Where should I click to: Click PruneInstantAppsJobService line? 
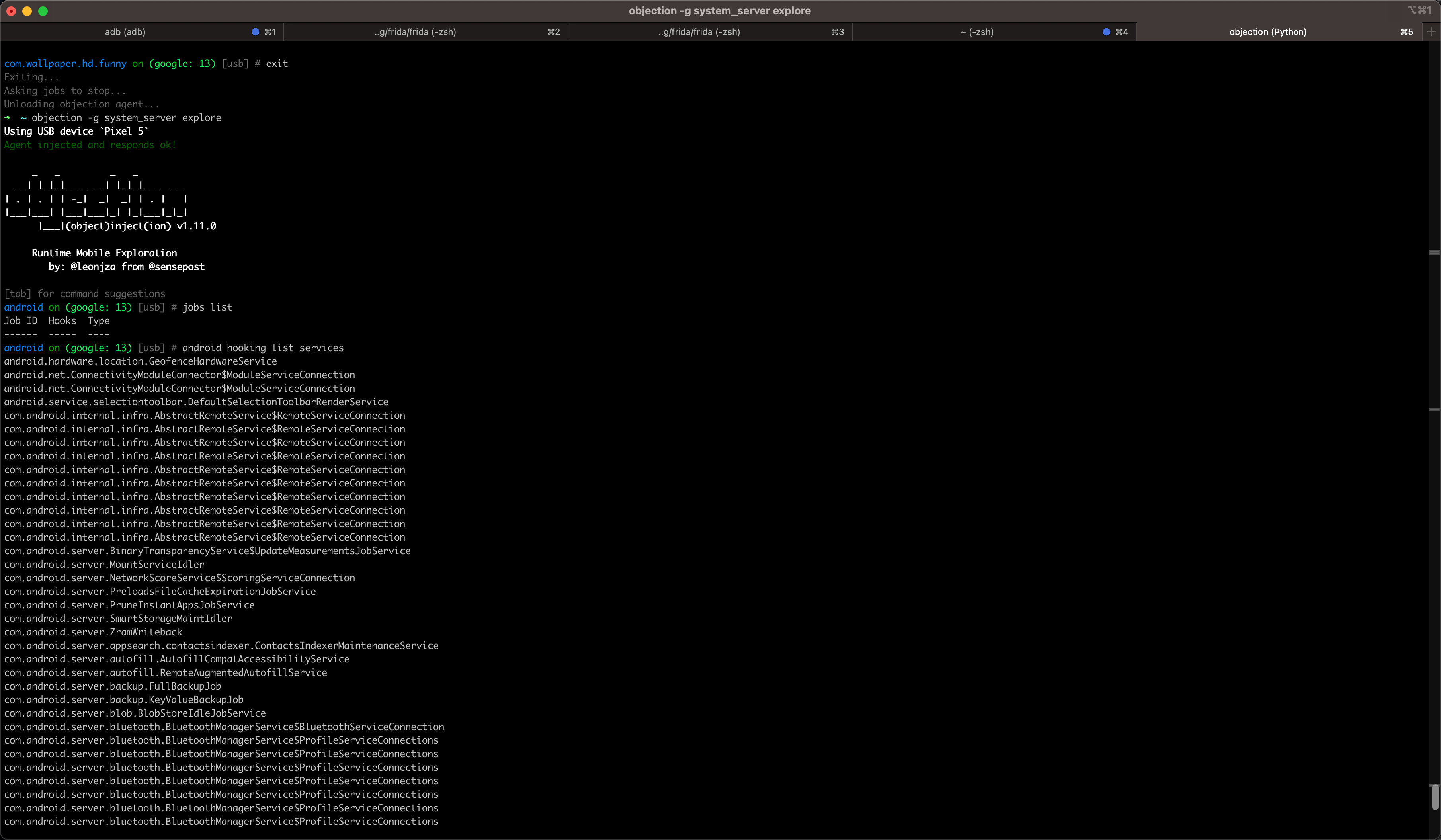point(129,605)
